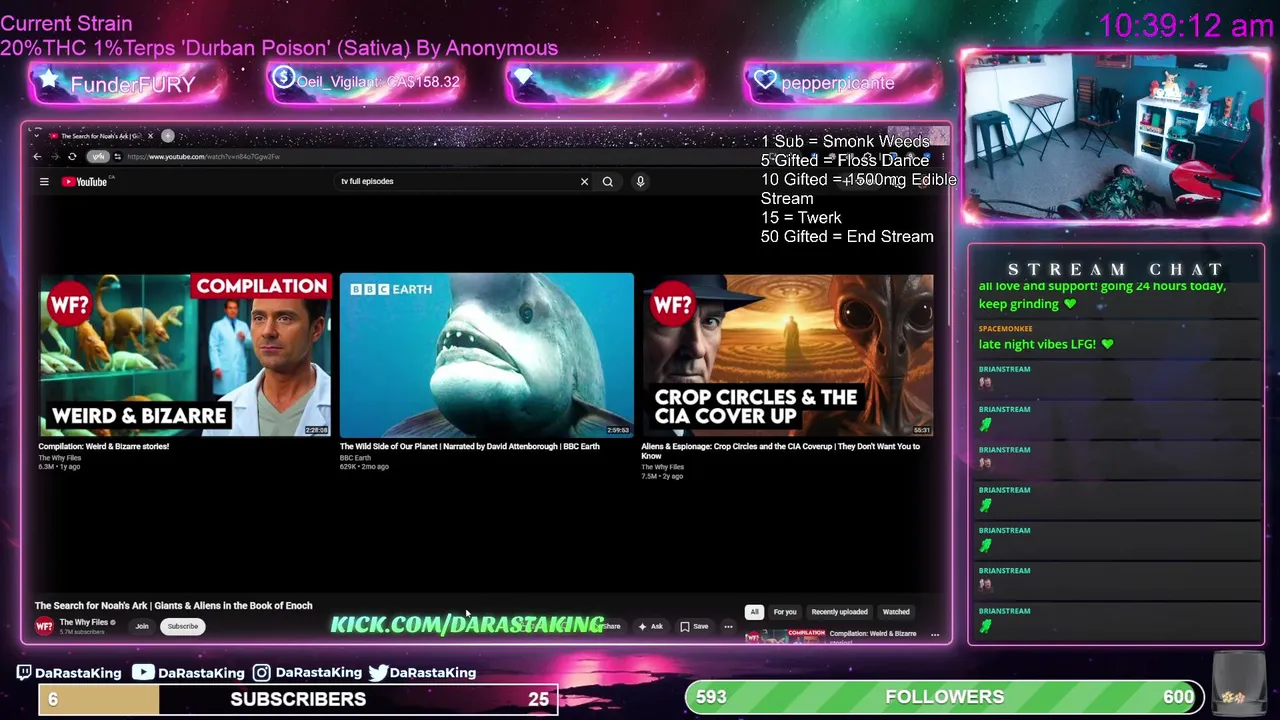Toggle the VPN badge in the address bar
The height and width of the screenshot is (720, 1280).
click(98, 157)
